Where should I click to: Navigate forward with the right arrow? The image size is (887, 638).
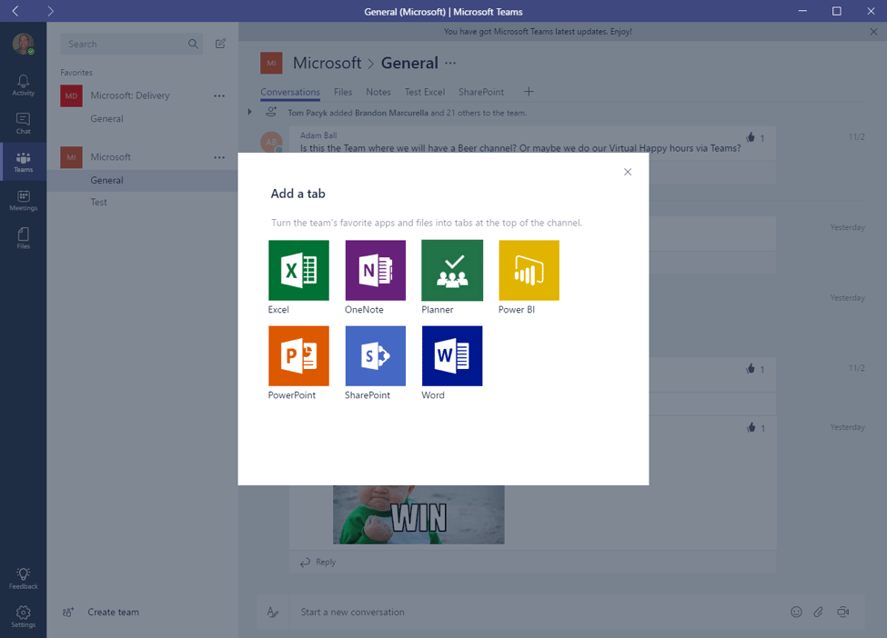(50, 11)
